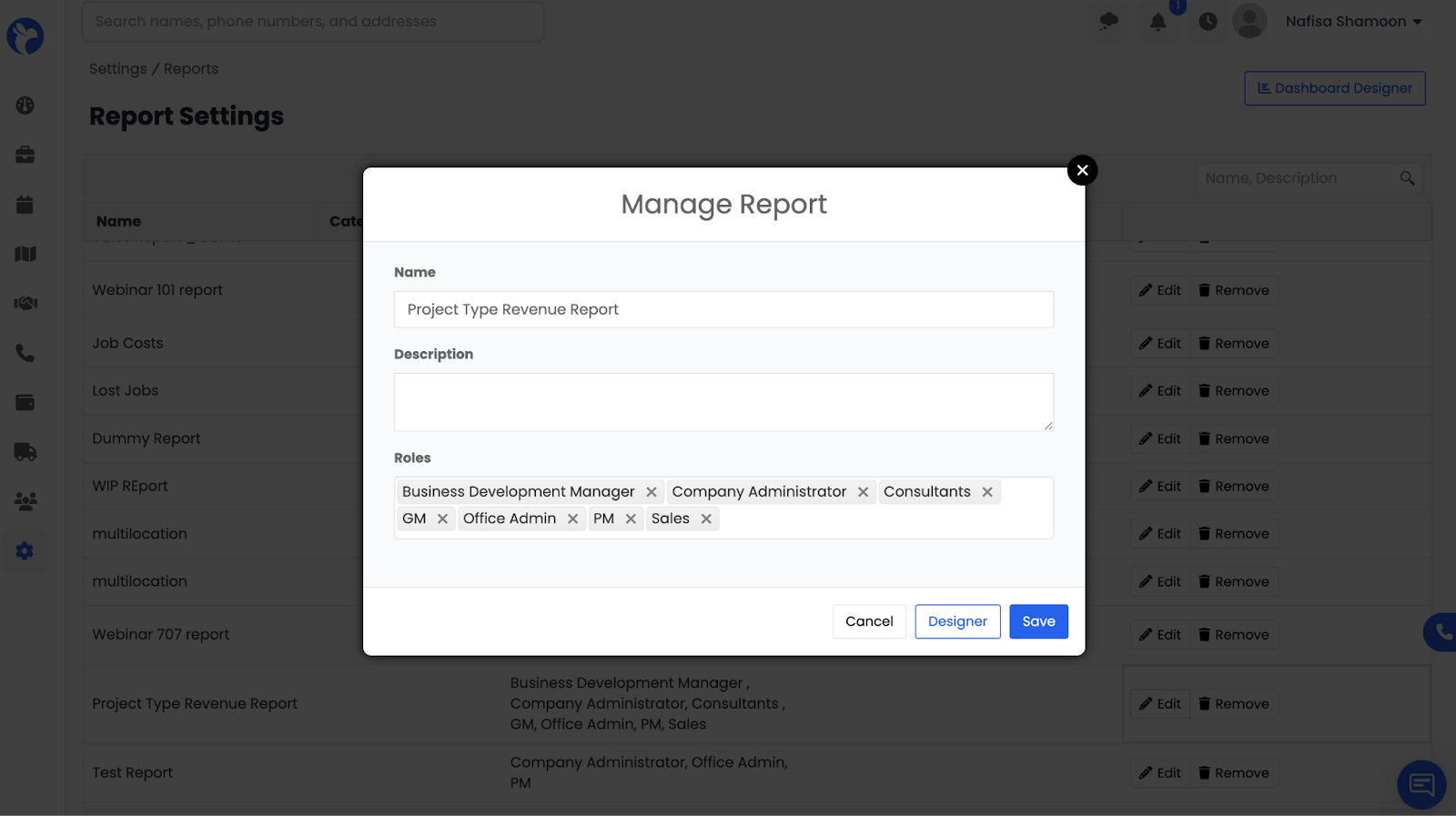Cancel the report editing dialog

[869, 621]
